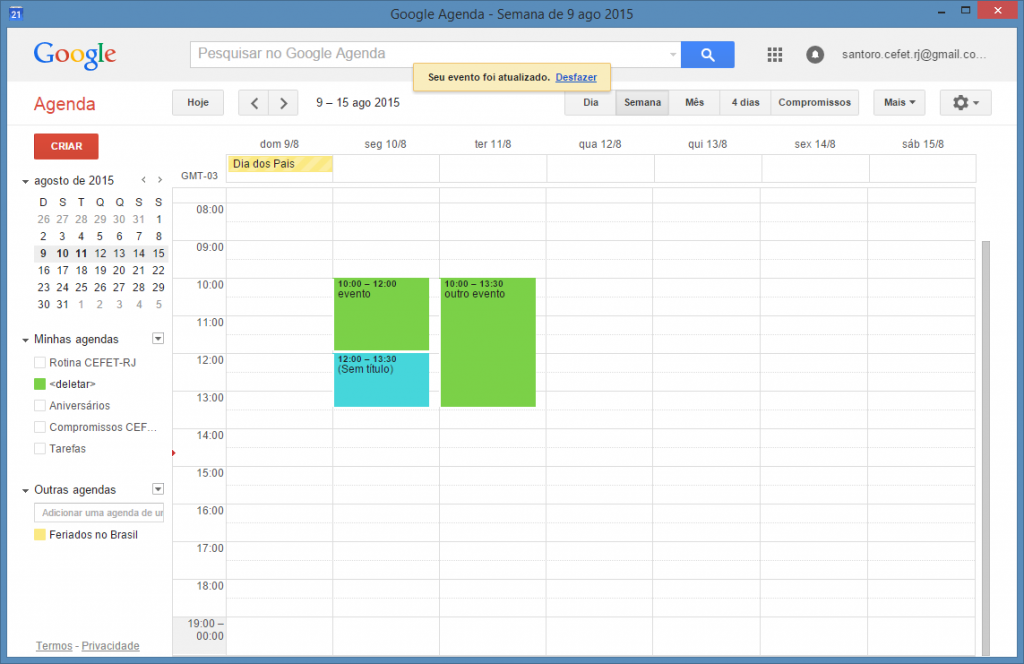
Task: Open the Mais dropdown menu
Action: click(x=899, y=103)
